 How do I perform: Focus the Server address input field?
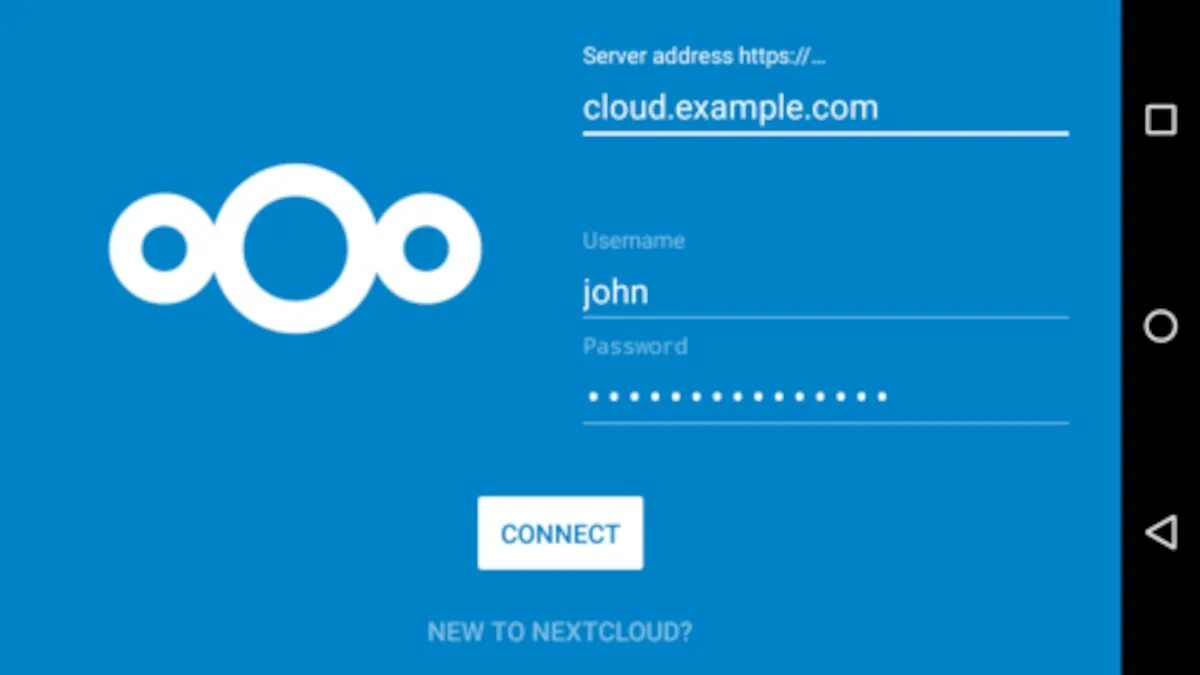[x=825, y=108]
